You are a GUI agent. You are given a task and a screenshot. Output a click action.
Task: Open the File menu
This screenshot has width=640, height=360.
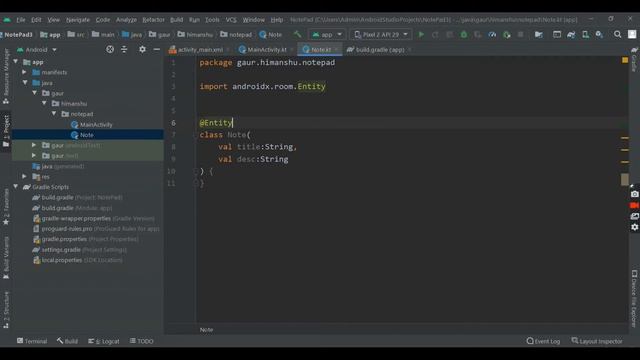20,20
